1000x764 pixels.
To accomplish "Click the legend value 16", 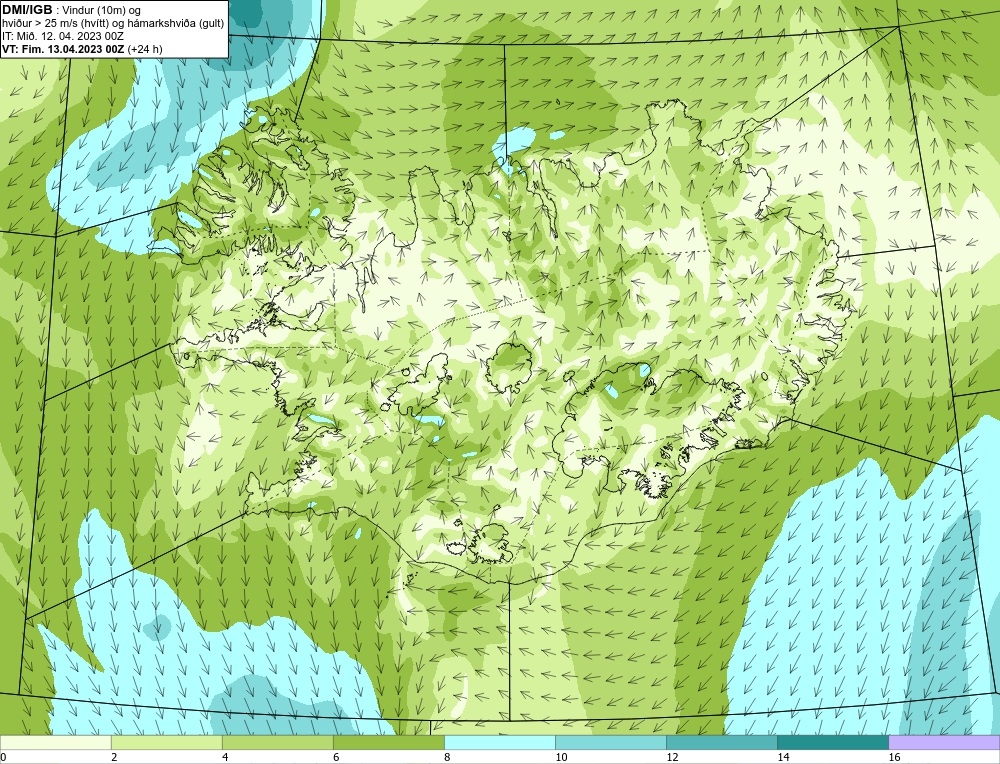I will tap(894, 757).
